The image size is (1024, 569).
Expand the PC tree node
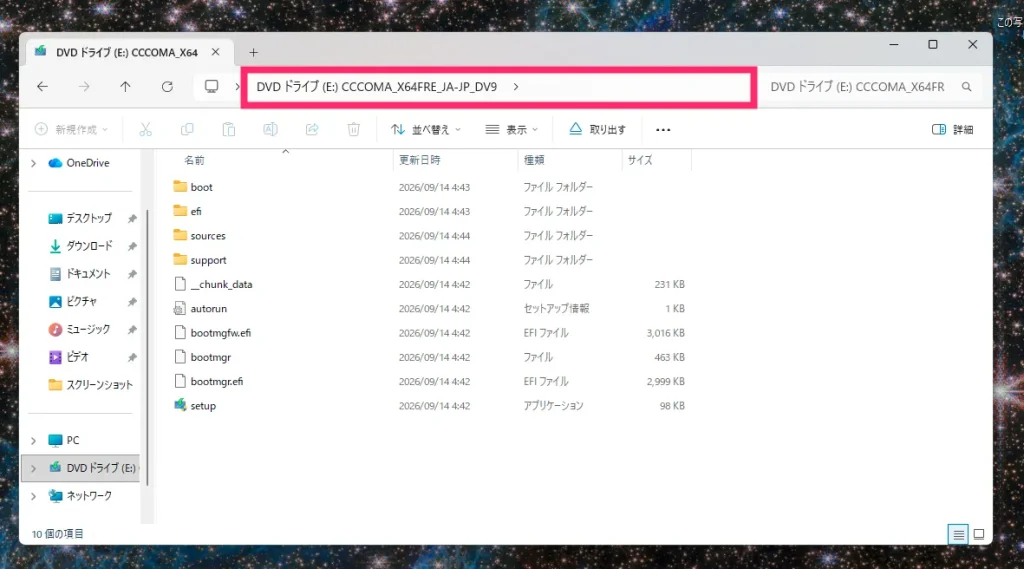(33, 441)
